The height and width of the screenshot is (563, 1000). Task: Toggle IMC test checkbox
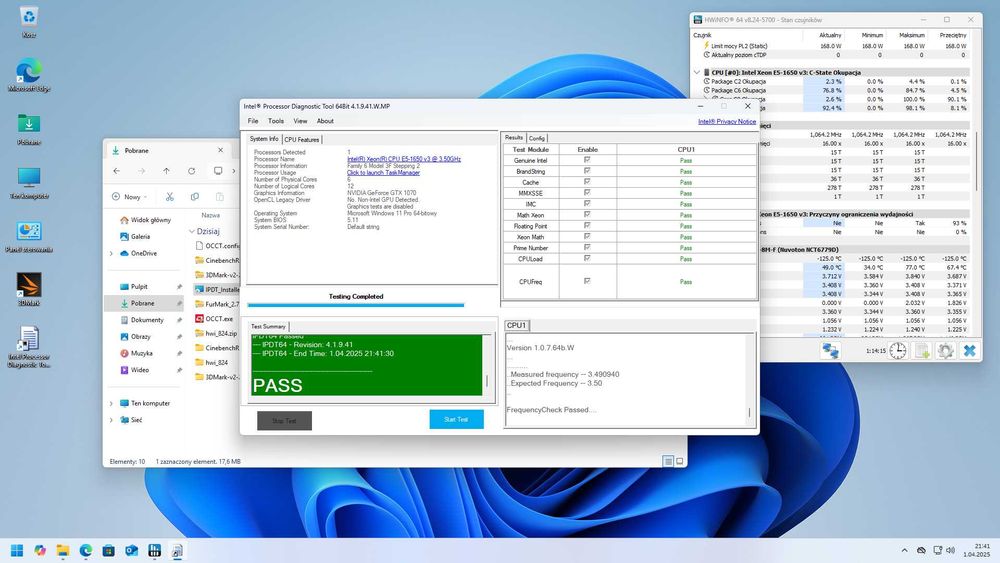click(x=587, y=203)
